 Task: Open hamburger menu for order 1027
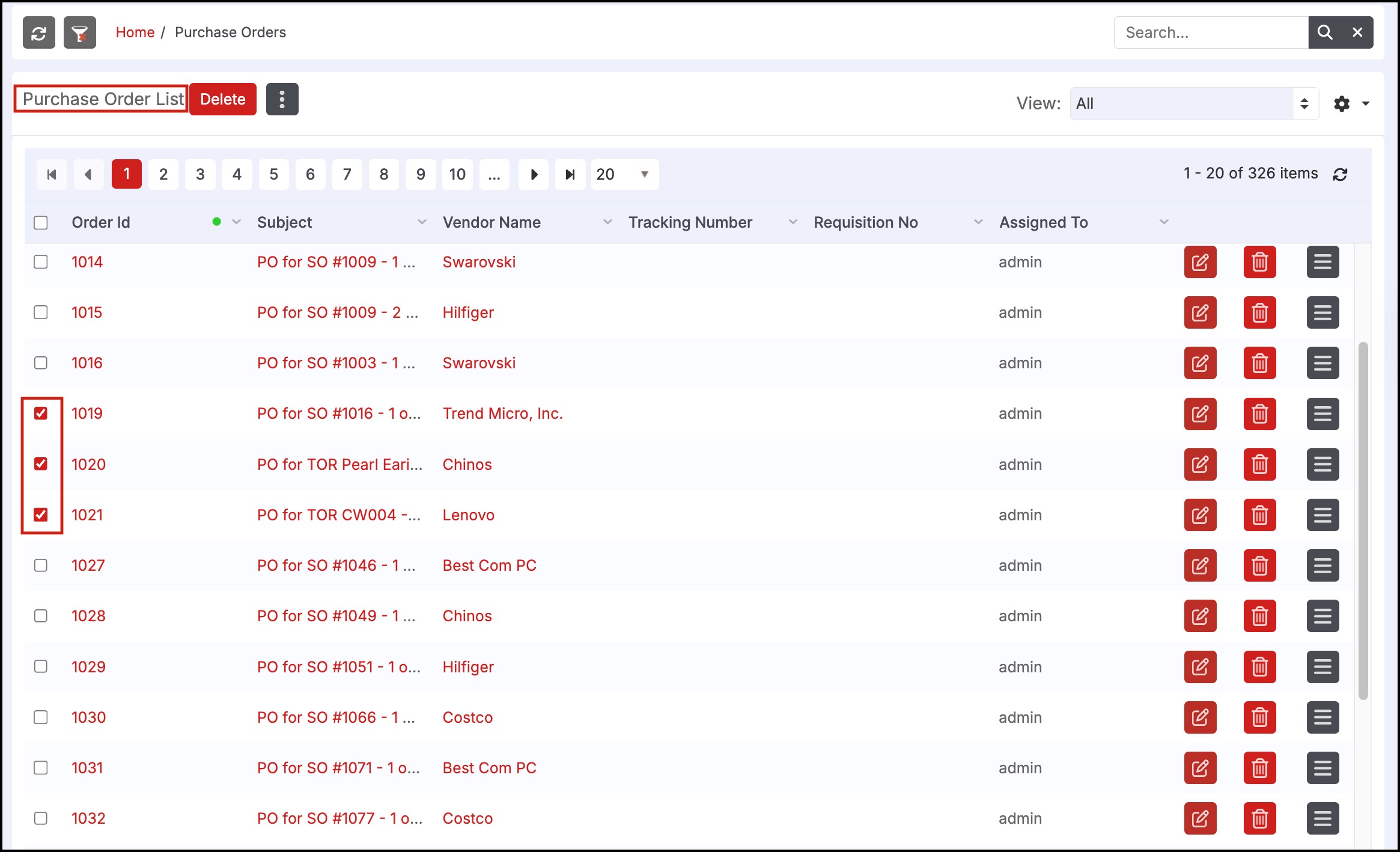(1322, 565)
